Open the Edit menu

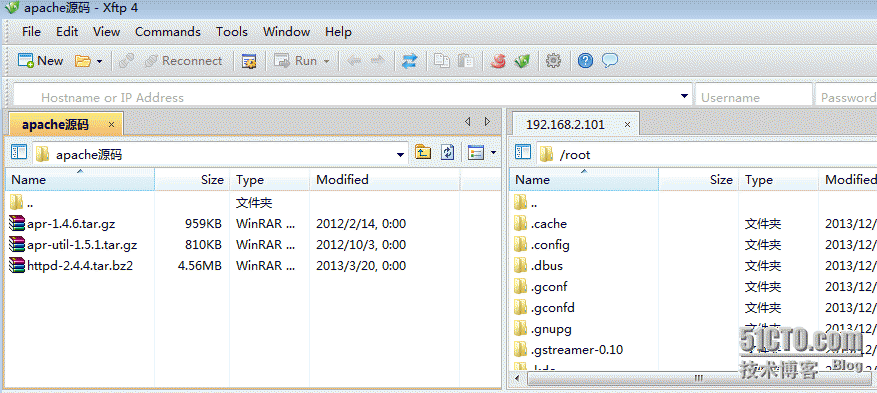coord(67,32)
